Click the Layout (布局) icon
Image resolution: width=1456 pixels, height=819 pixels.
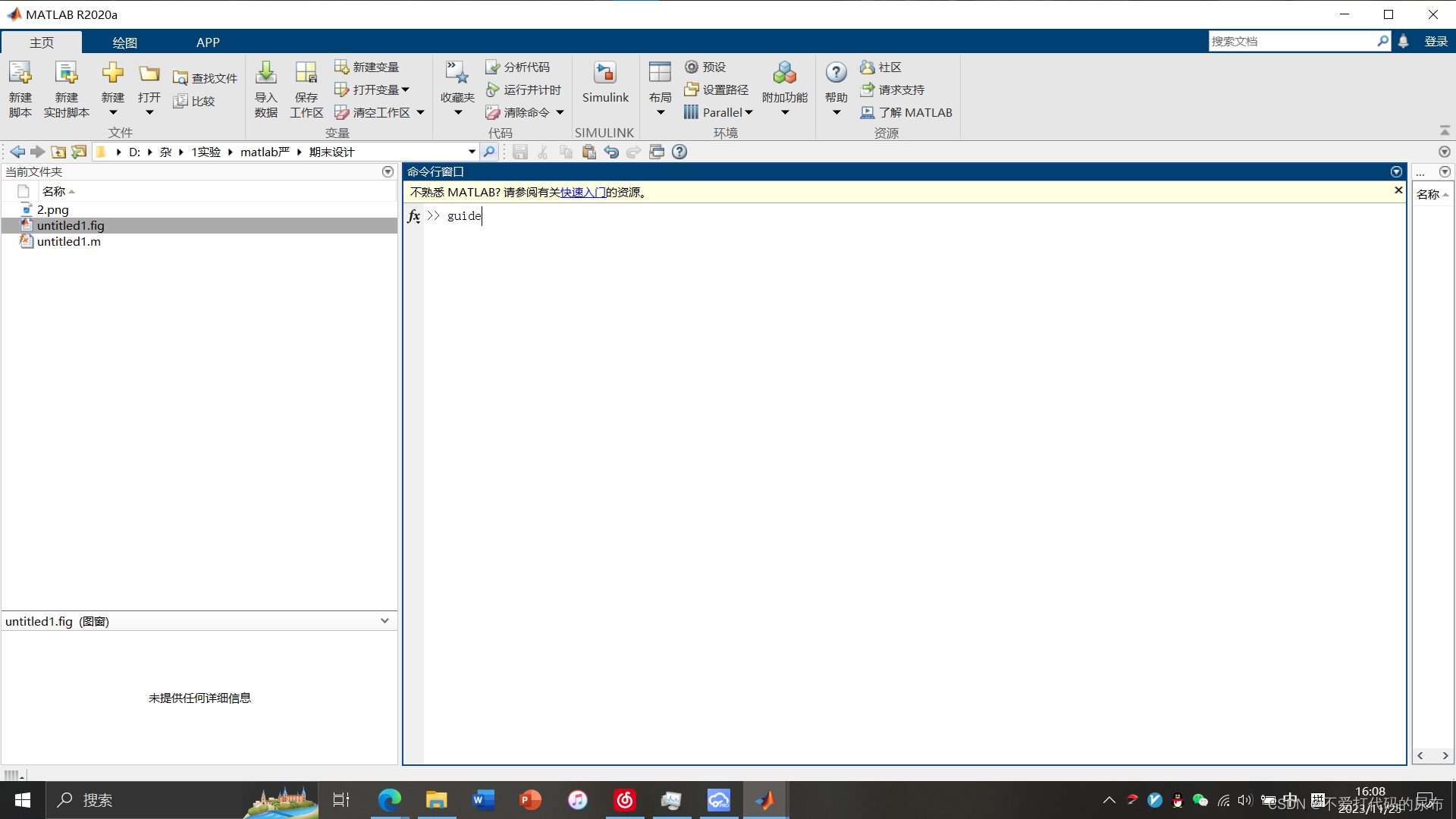(660, 74)
